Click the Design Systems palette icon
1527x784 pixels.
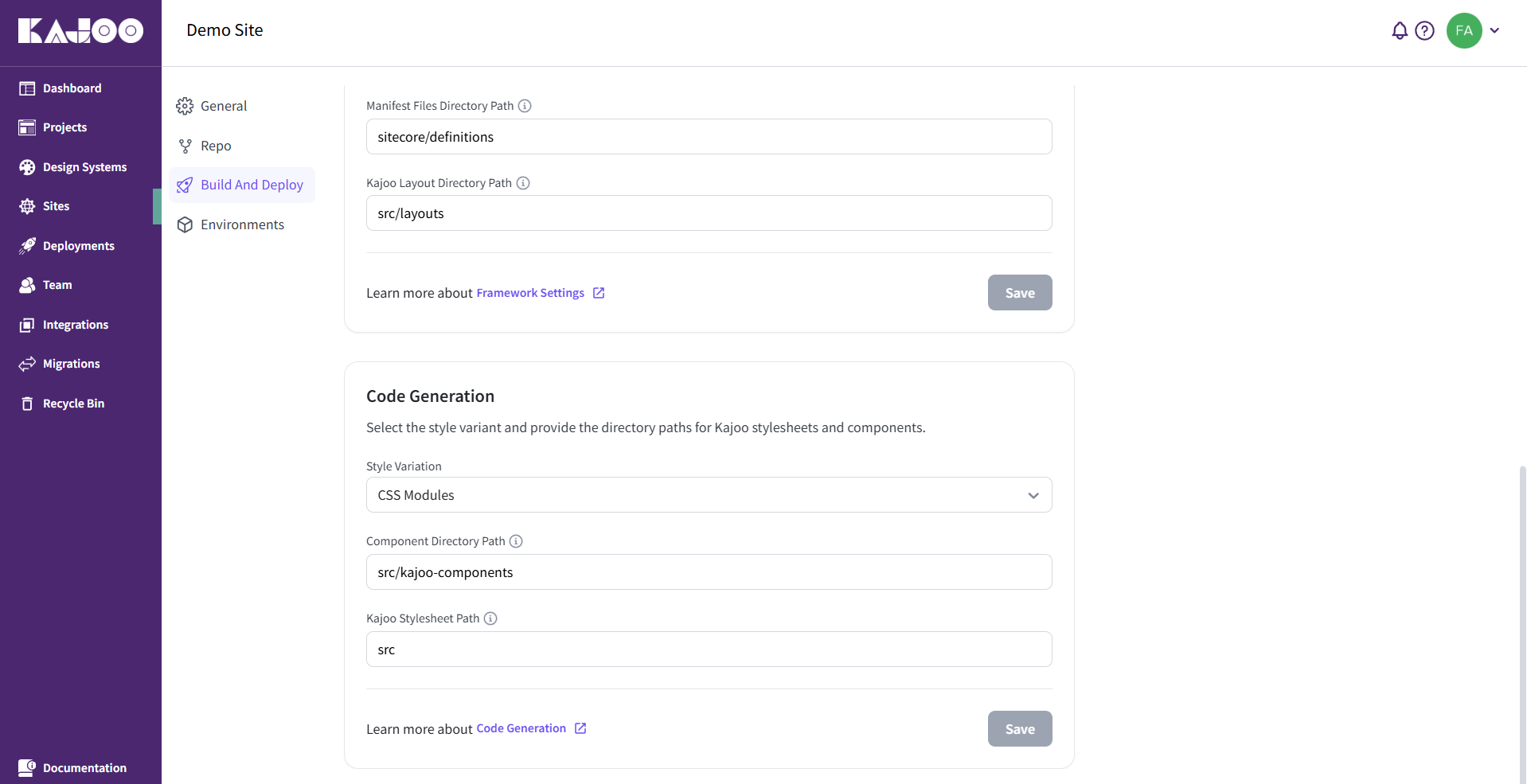pos(27,167)
